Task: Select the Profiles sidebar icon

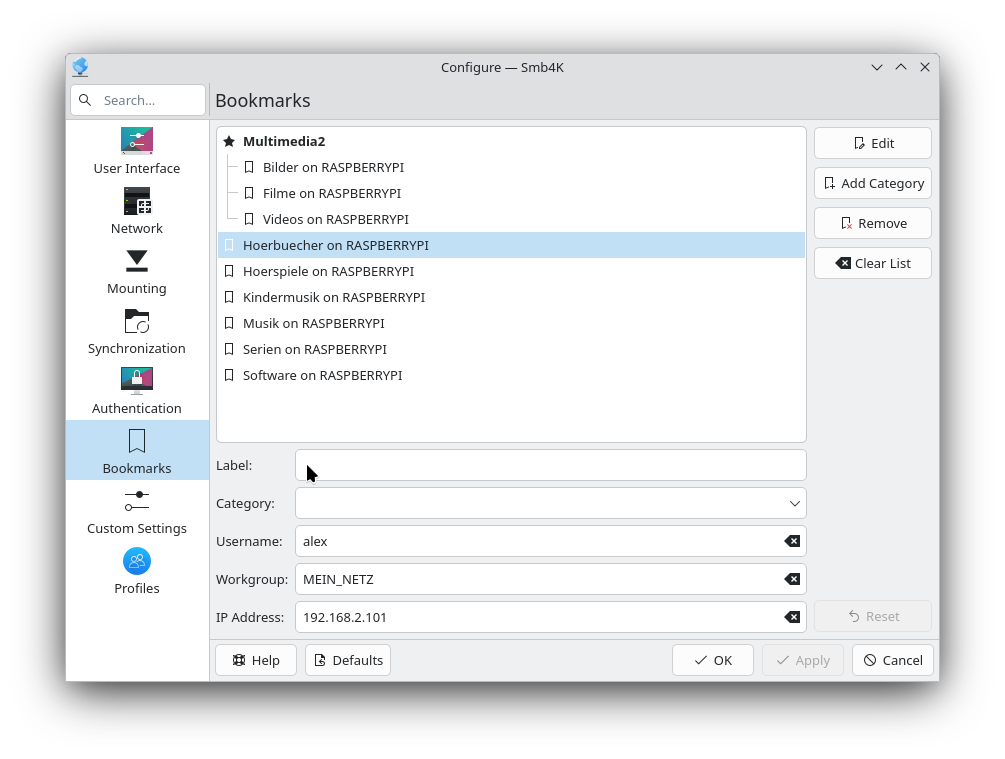Action: (x=137, y=561)
